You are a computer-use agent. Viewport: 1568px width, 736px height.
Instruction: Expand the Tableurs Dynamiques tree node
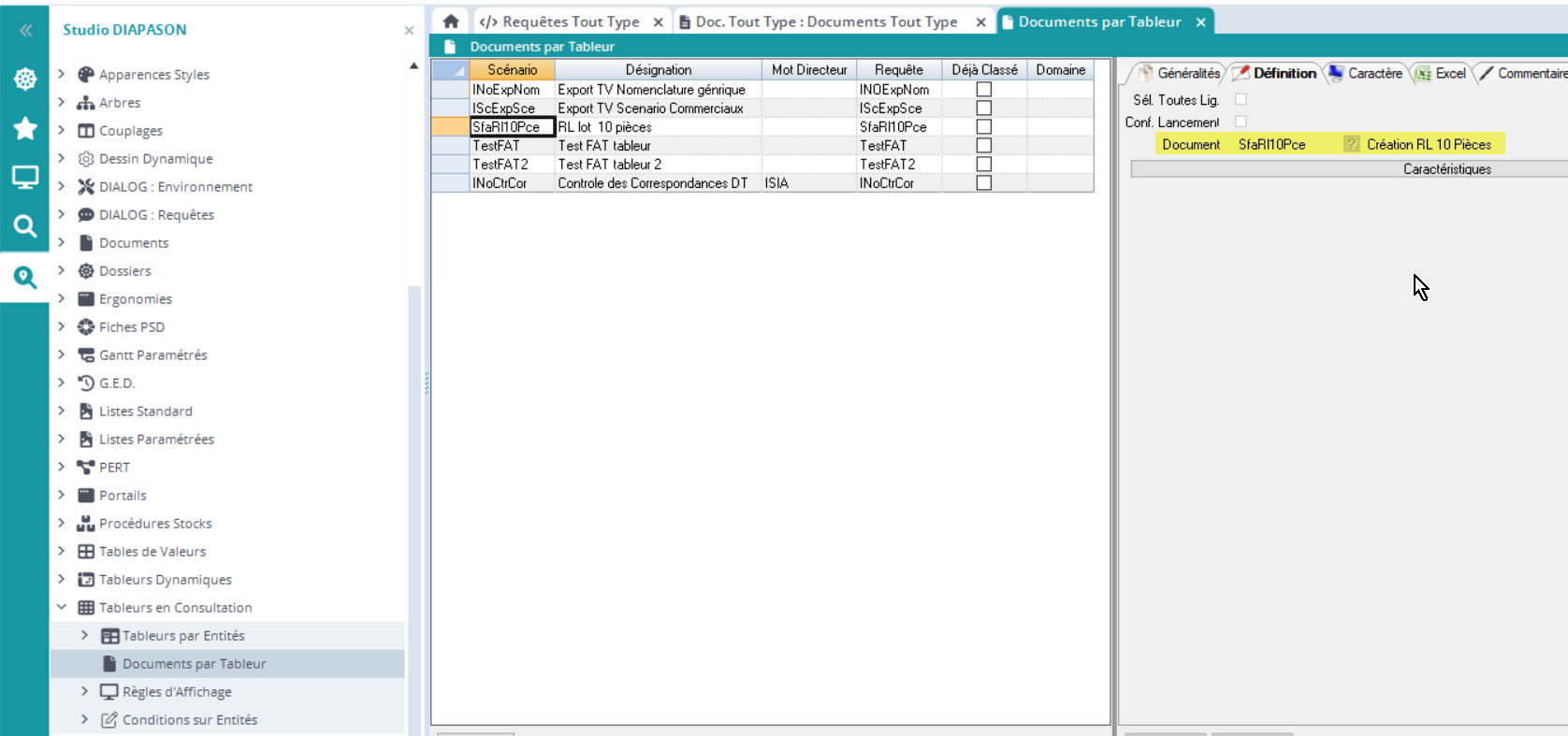(x=62, y=579)
